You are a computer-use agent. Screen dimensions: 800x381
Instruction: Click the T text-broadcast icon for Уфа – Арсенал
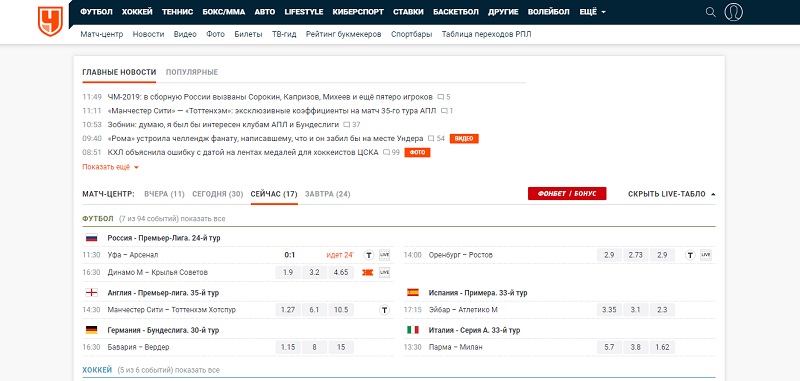[x=368, y=255]
